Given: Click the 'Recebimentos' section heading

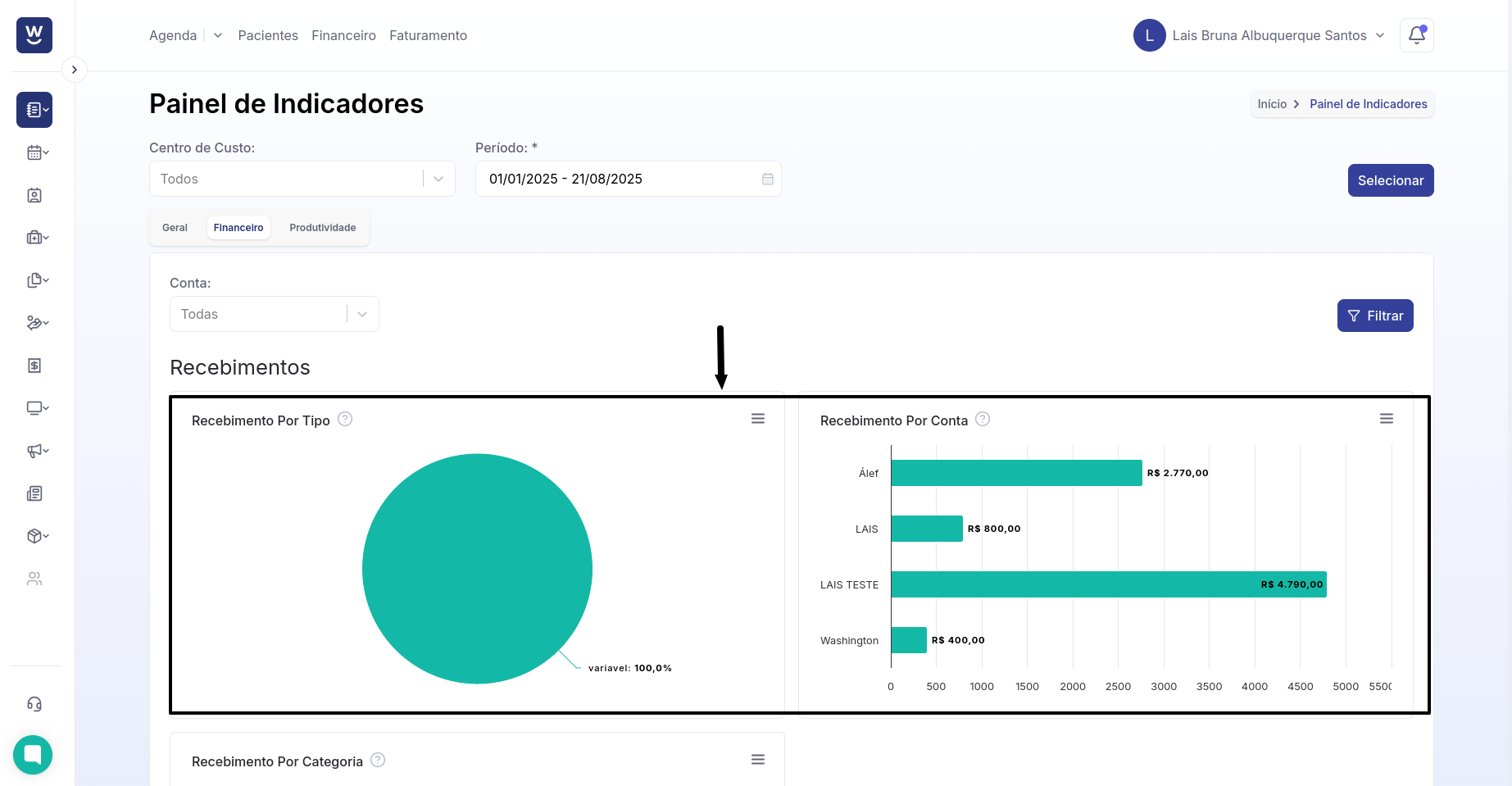Looking at the screenshot, I should (240, 367).
